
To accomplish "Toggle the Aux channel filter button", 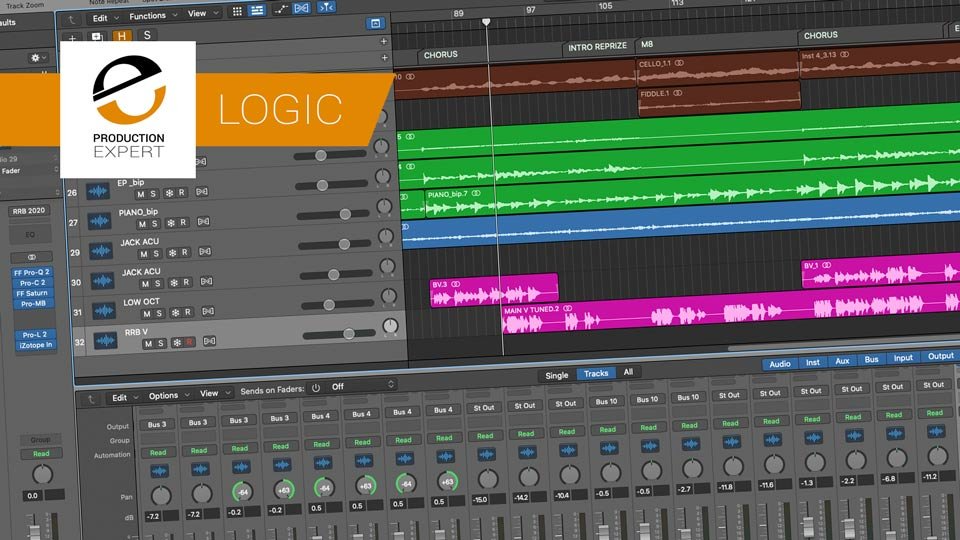I will (x=842, y=361).
